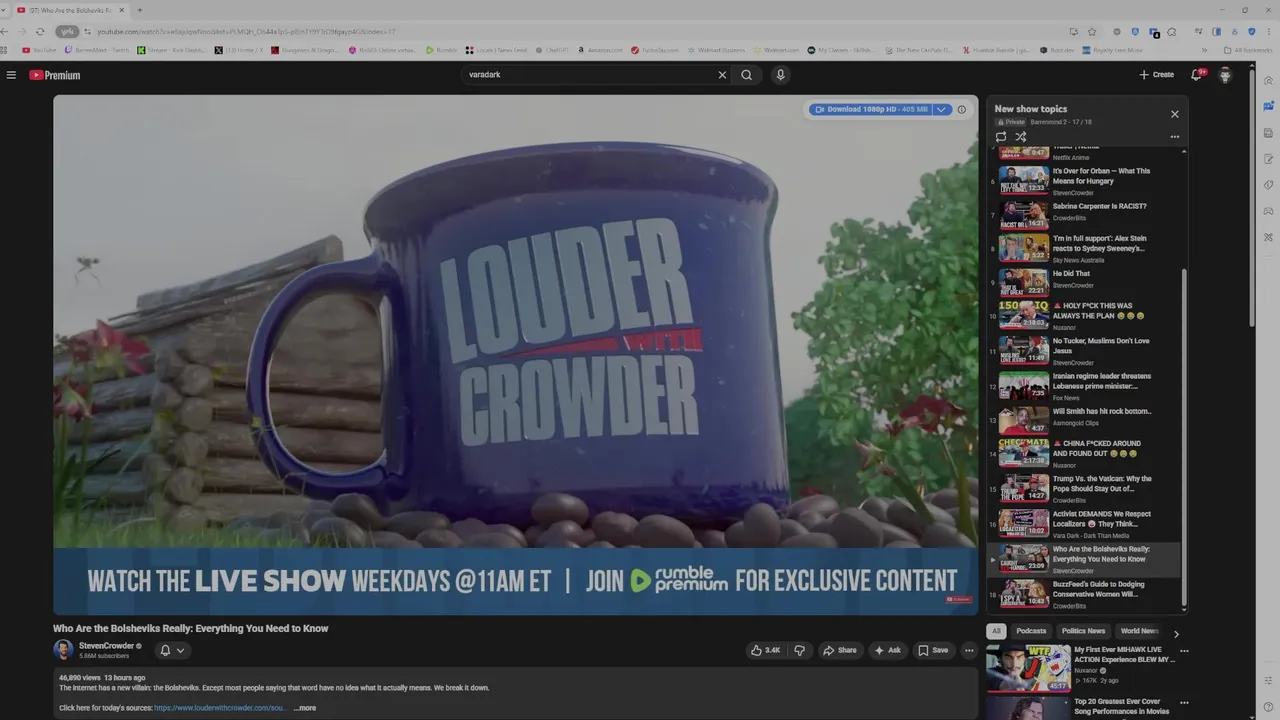Viewport: 1280px width, 720px height.
Task: Select the Podcasts filter chip
Action: [x=1031, y=631]
